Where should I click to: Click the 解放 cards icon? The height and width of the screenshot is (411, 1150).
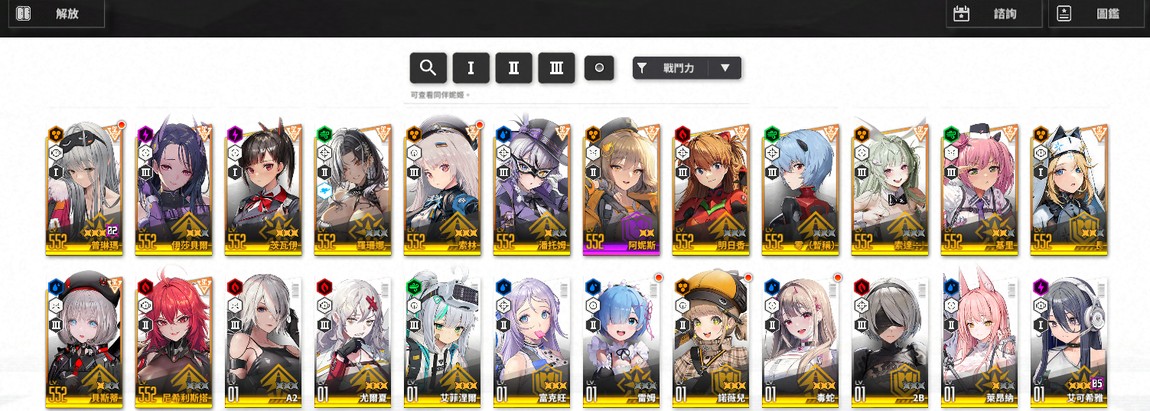pyautogui.click(x=23, y=13)
